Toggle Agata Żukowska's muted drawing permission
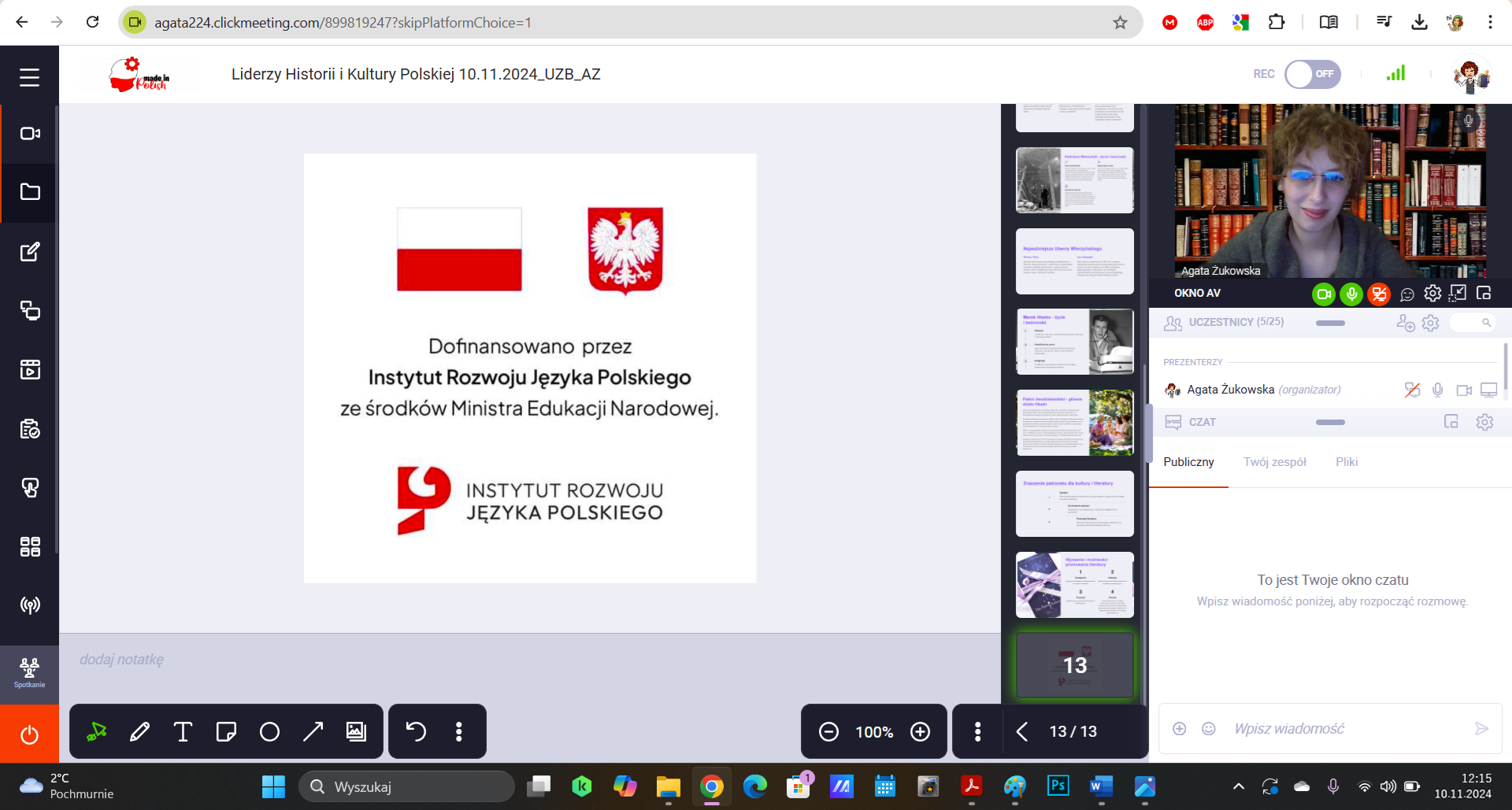1512x810 pixels. coord(1412,390)
